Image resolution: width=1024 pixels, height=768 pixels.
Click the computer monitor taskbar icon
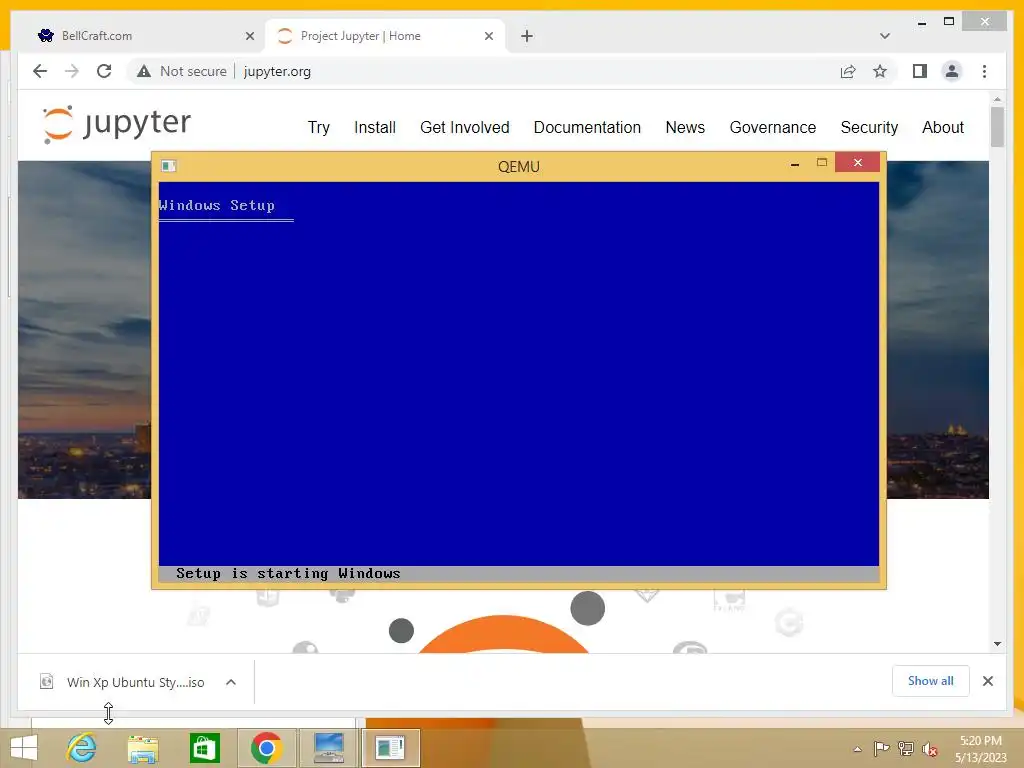point(328,748)
